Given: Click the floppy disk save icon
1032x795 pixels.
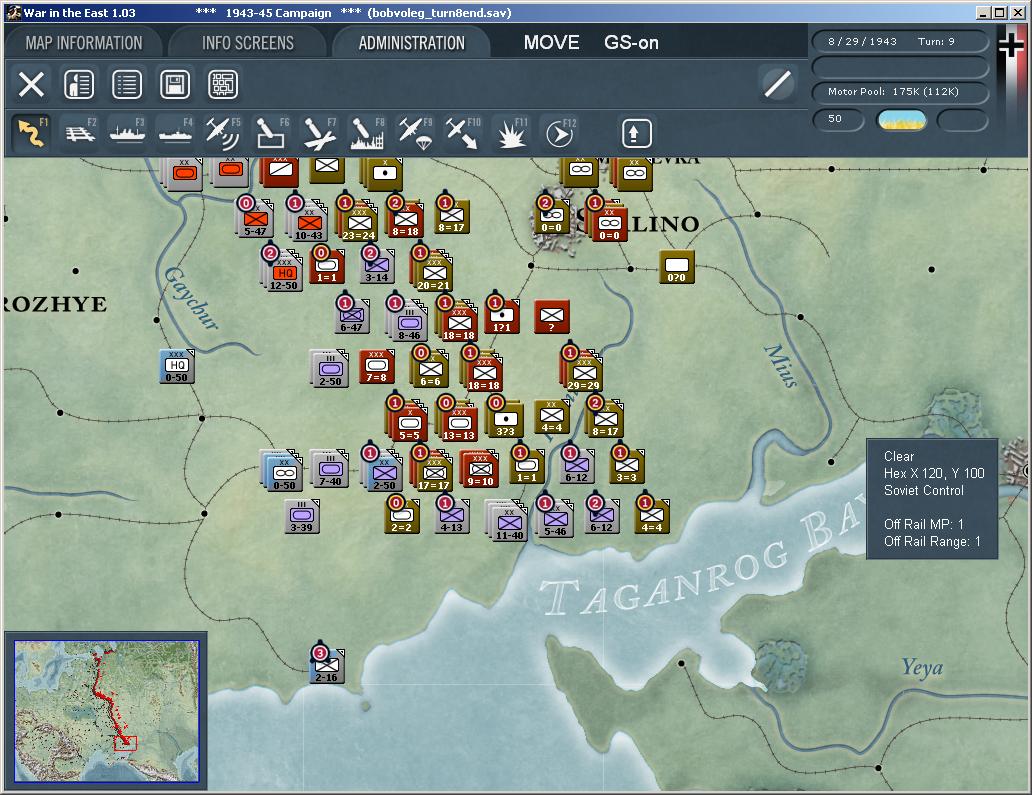Looking at the screenshot, I should (175, 84).
